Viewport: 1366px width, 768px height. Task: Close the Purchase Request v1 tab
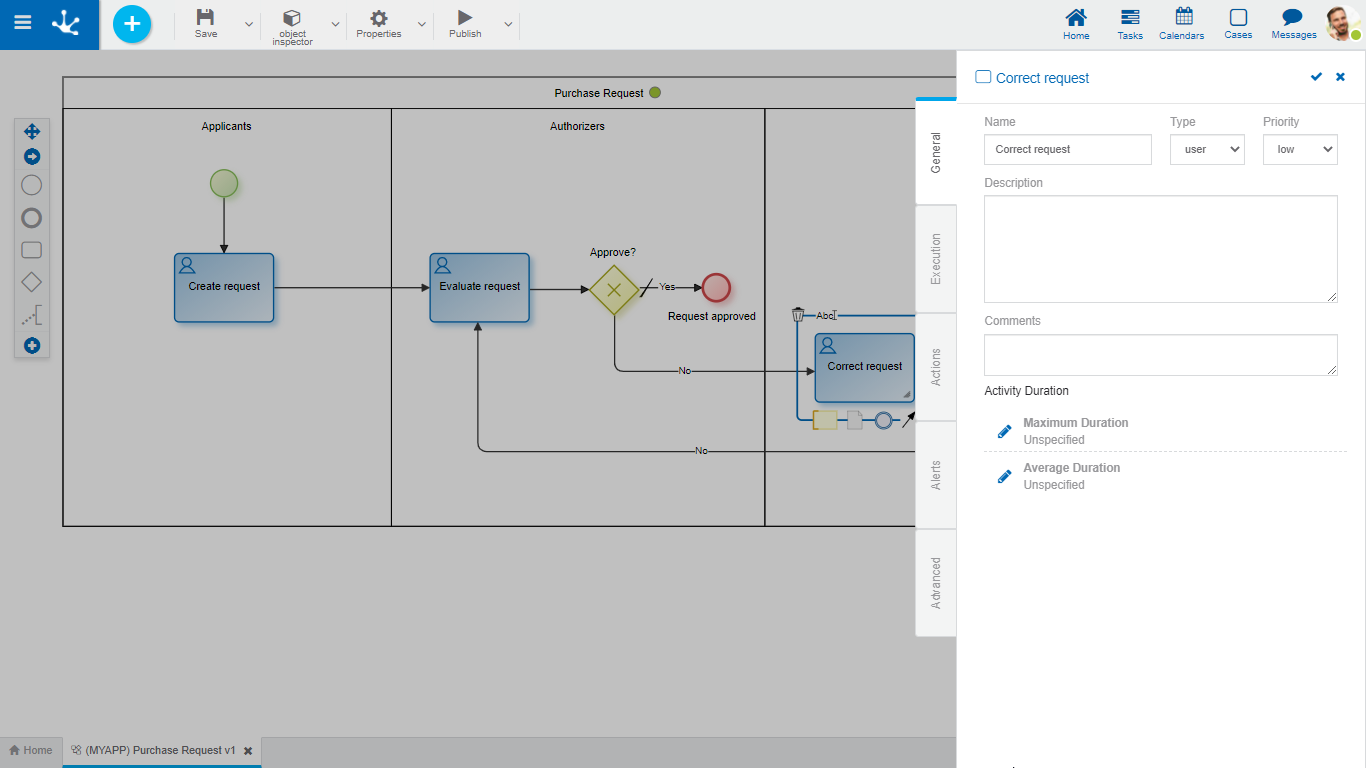pyautogui.click(x=248, y=751)
